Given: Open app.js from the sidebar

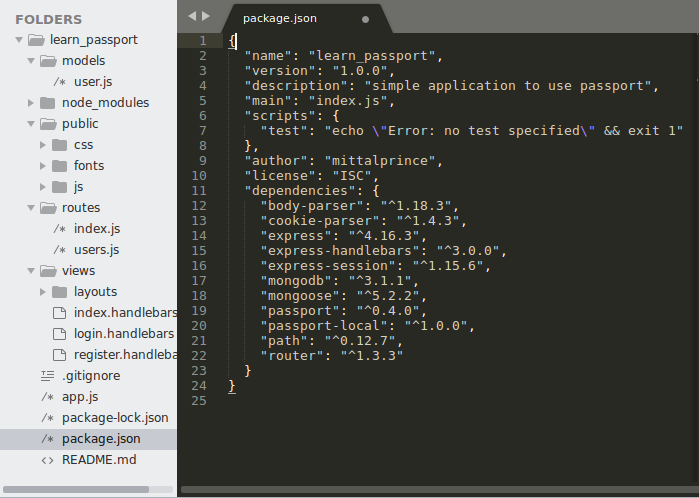Looking at the screenshot, I should (x=80, y=397).
